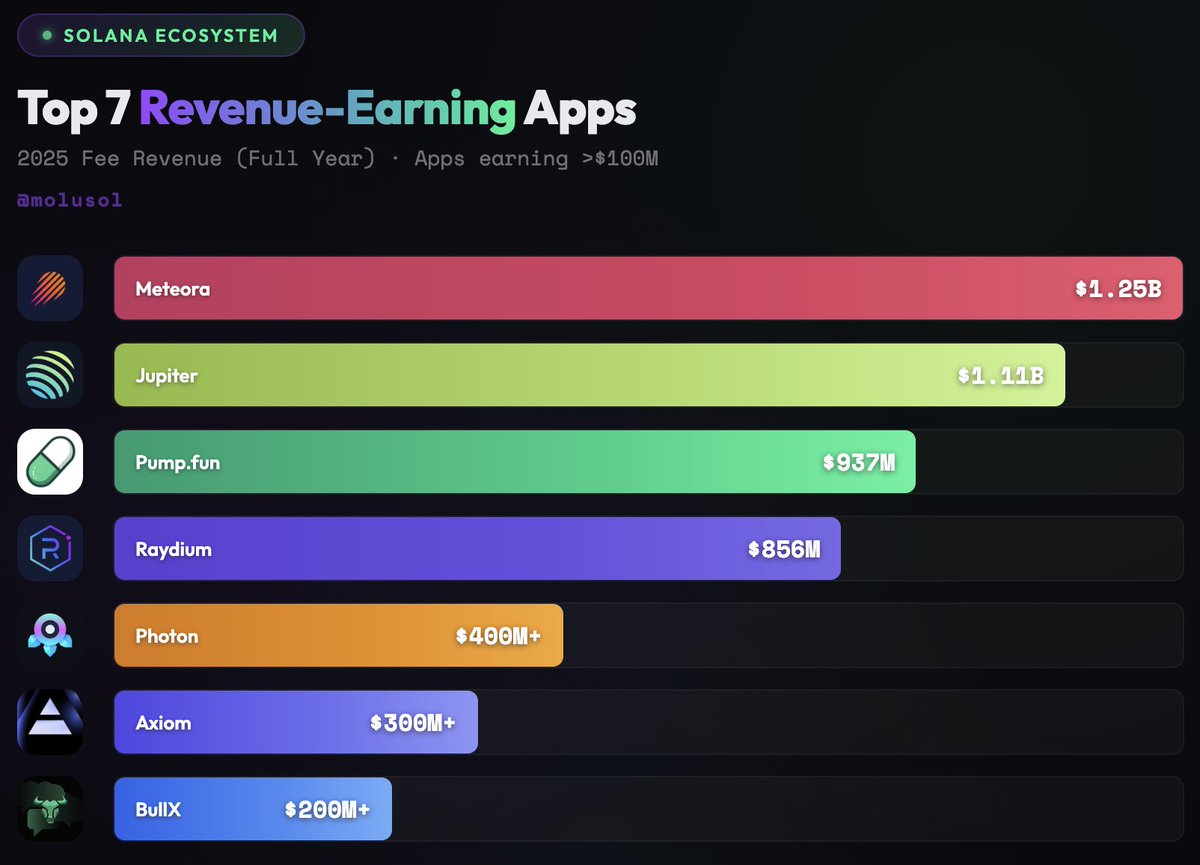This screenshot has height=865, width=1200.
Task: Select the Solana Ecosystem badge
Action: [161, 36]
